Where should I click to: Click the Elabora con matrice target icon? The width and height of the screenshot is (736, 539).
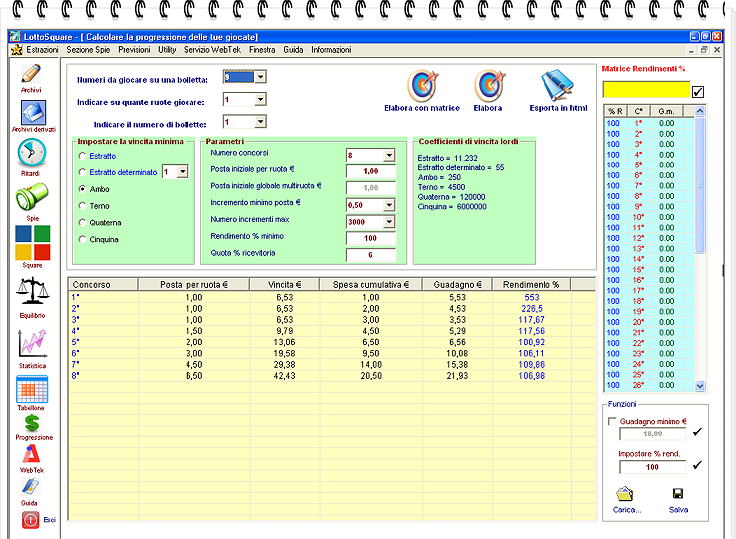point(422,85)
